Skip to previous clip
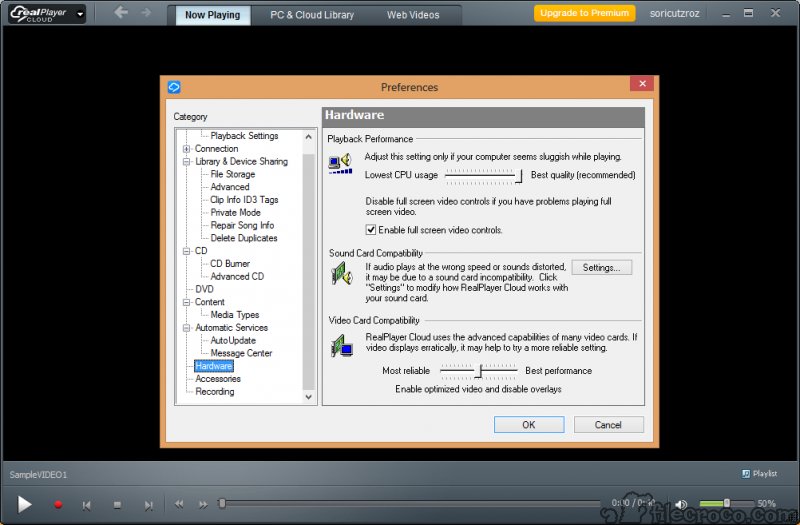The image size is (800, 525). point(87,505)
